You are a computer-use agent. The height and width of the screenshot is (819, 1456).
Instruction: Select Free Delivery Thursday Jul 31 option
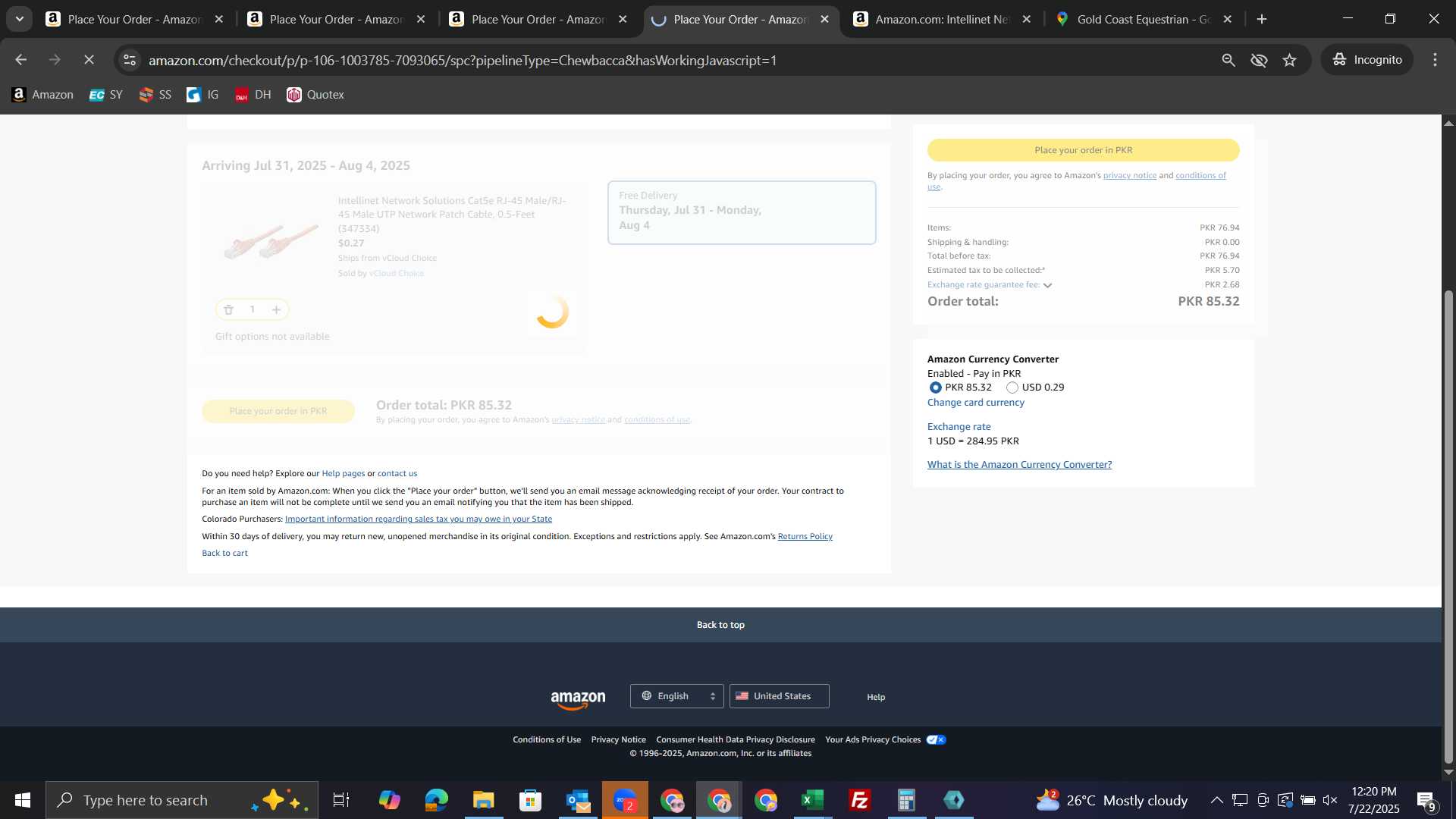pos(742,212)
